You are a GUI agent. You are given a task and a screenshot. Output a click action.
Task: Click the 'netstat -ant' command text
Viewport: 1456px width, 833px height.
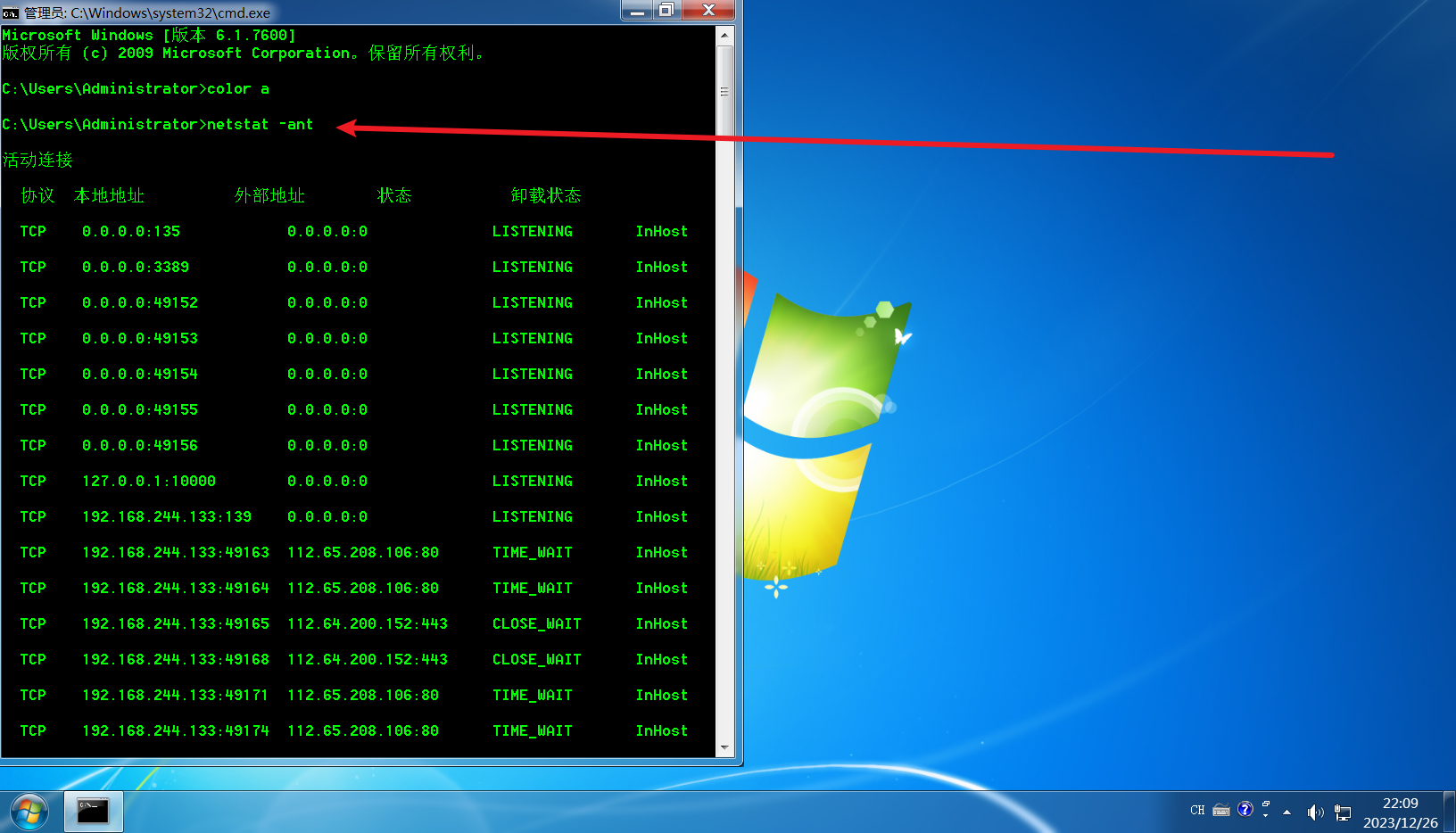261,124
